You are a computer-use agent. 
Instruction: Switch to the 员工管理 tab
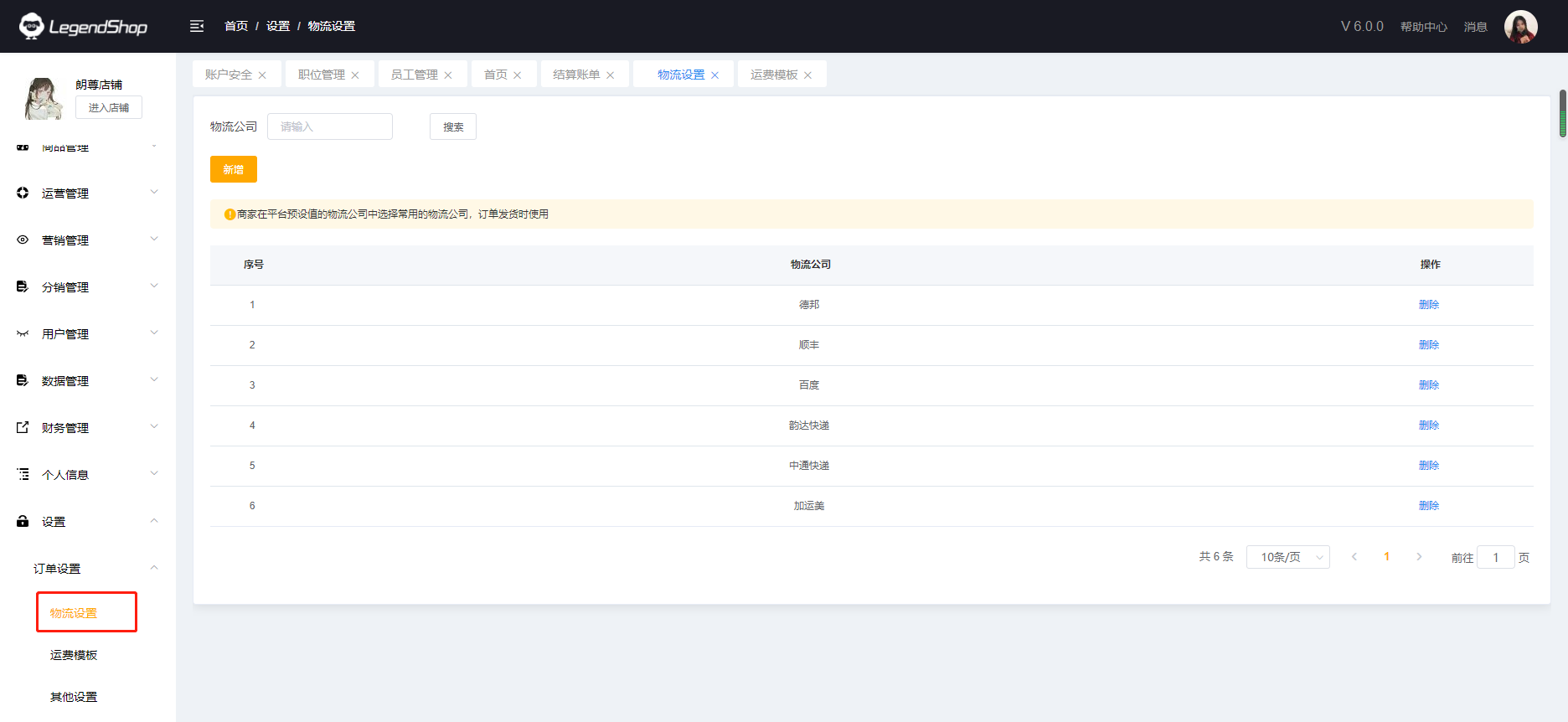414,75
